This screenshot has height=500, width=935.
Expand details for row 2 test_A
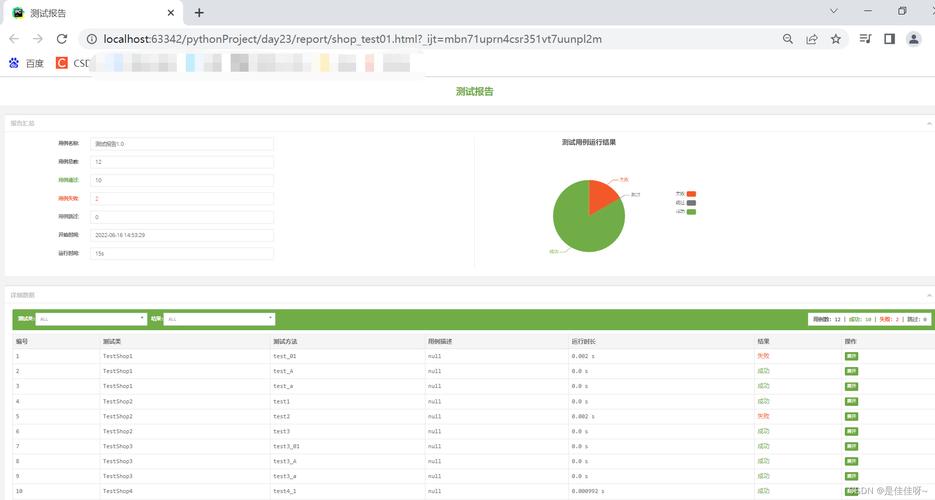pos(852,371)
